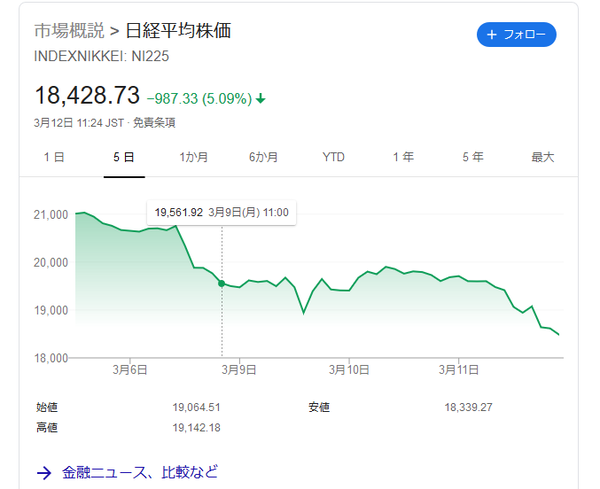Show the YTD chart range
This screenshot has width=600, height=489.
333,157
